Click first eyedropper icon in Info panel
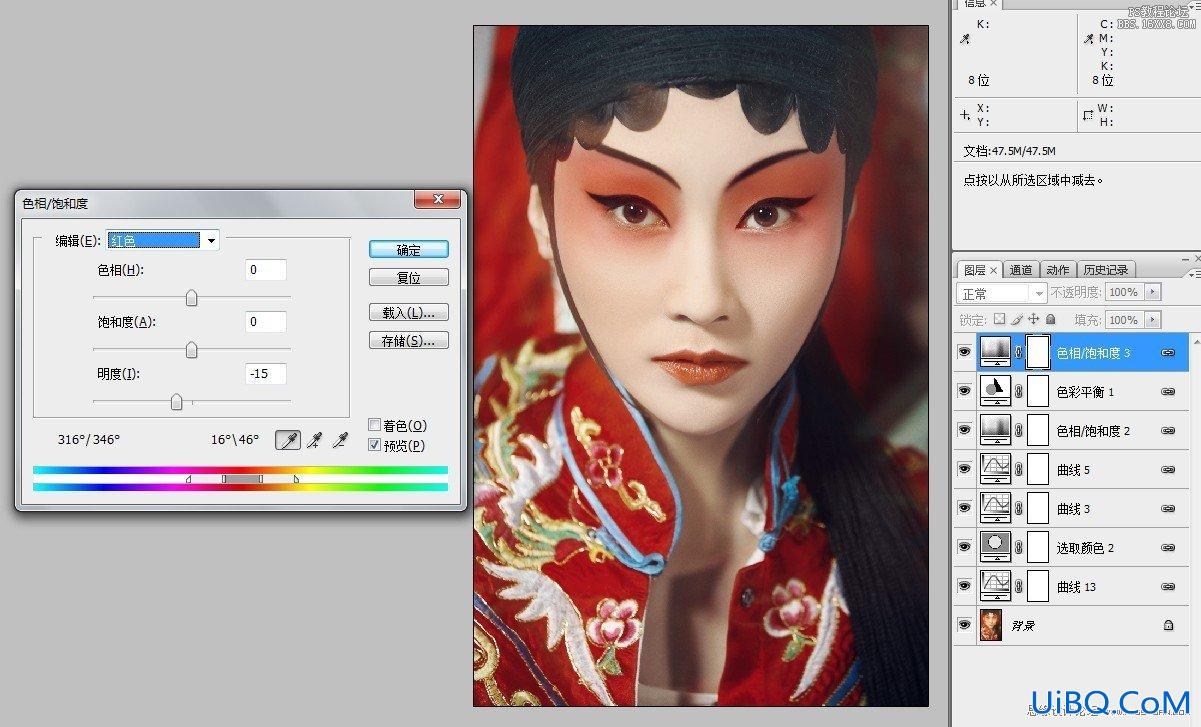The width and height of the screenshot is (1201, 727). 965,39
